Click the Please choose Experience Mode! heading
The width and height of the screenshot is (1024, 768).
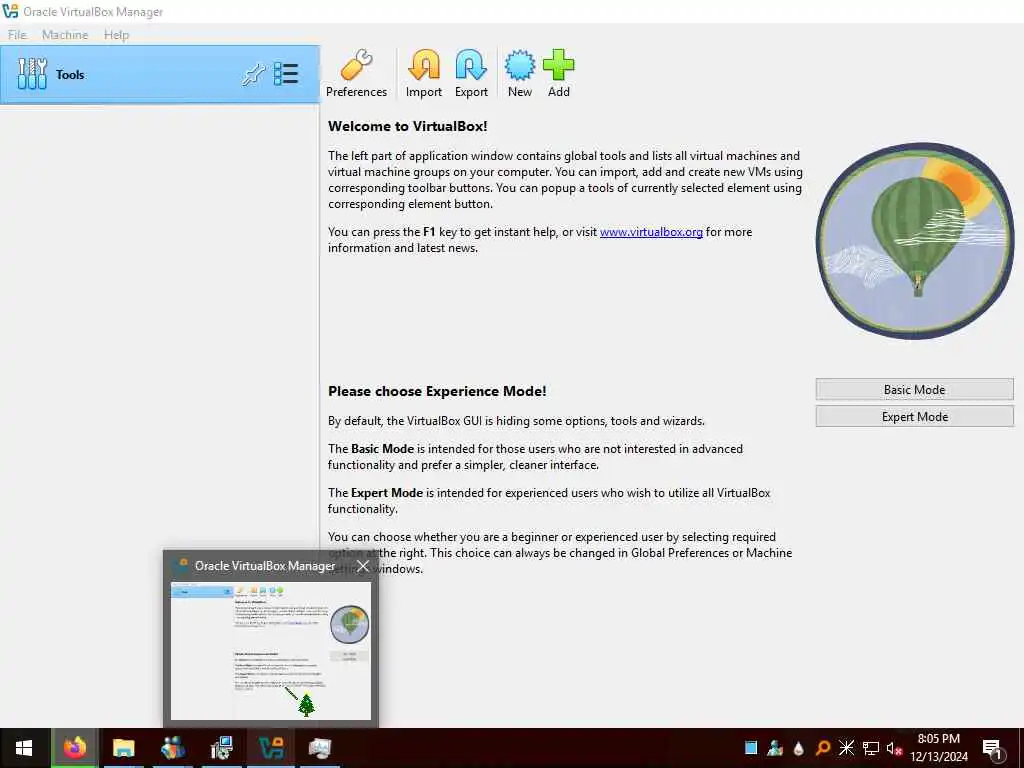(437, 391)
